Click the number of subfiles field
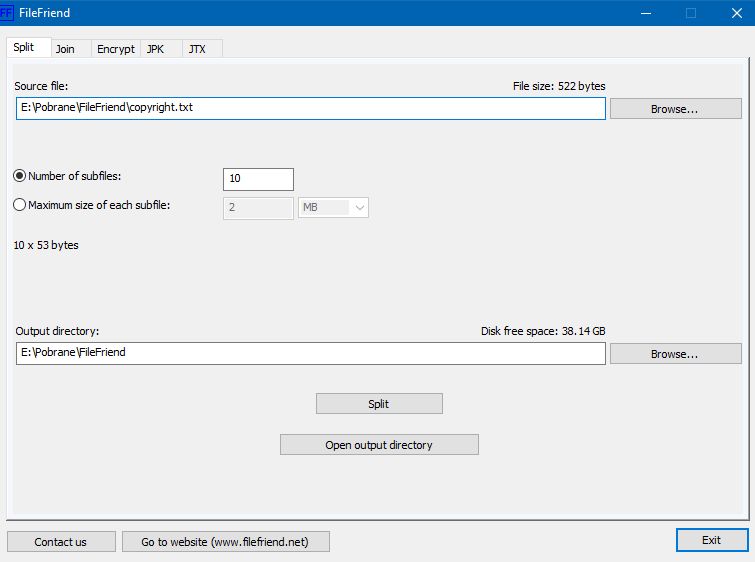This screenshot has width=755, height=562. pyautogui.click(x=258, y=179)
